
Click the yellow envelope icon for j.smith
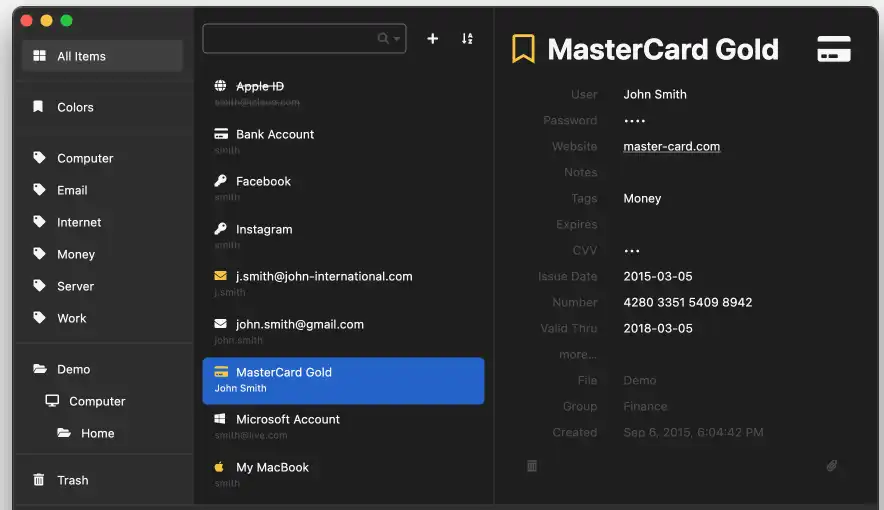(220, 276)
